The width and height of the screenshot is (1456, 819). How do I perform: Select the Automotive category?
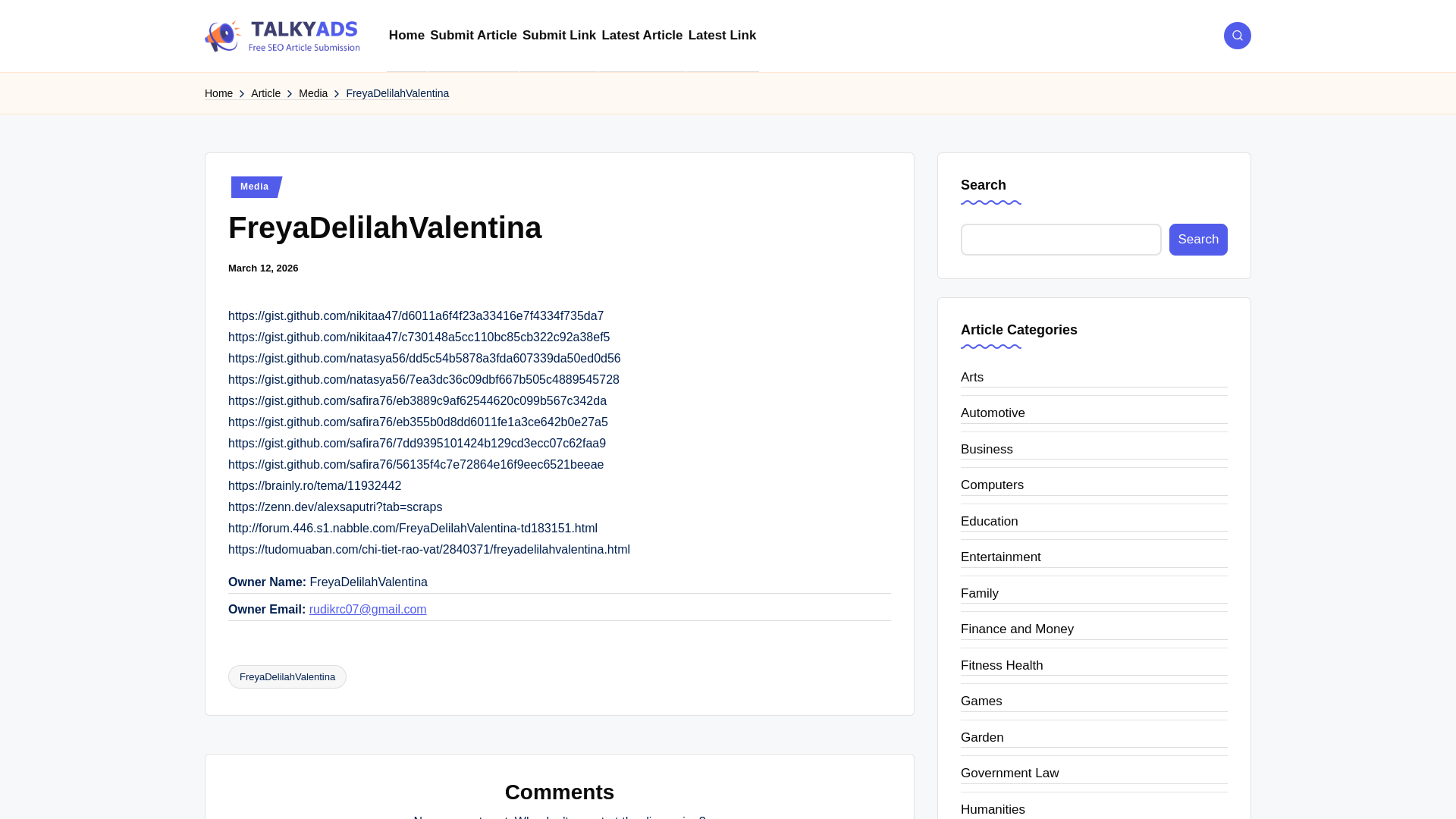click(x=992, y=413)
